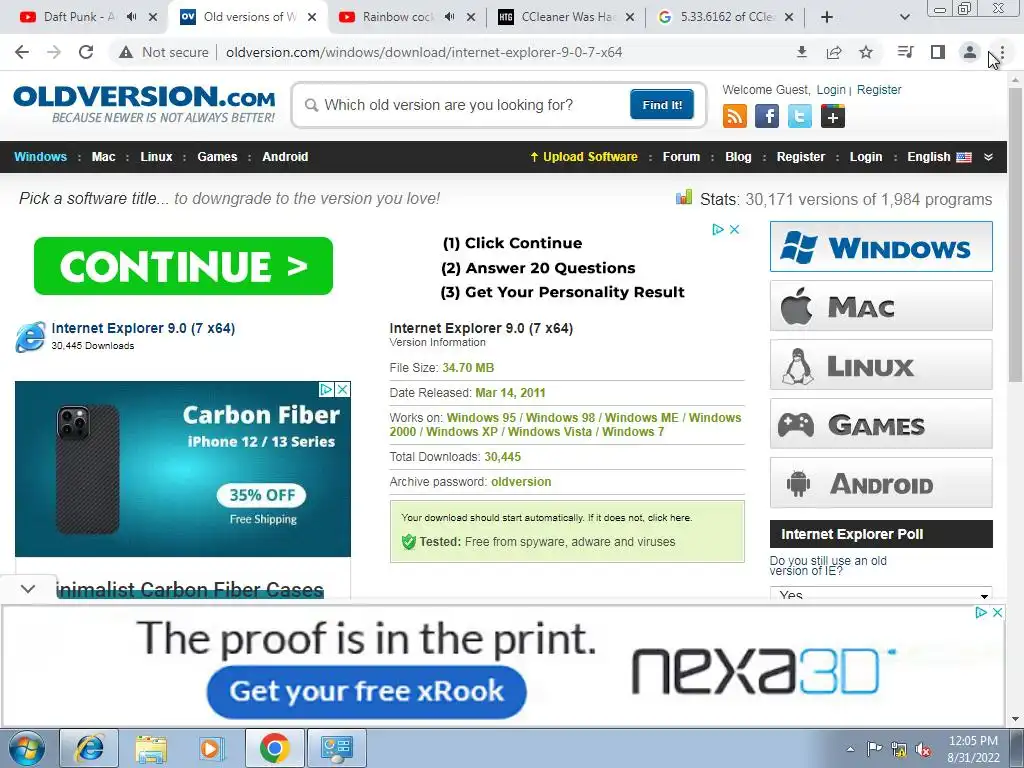The height and width of the screenshot is (768, 1024).
Task: Click the Login link near Welcome Guest
Action: pos(831,89)
